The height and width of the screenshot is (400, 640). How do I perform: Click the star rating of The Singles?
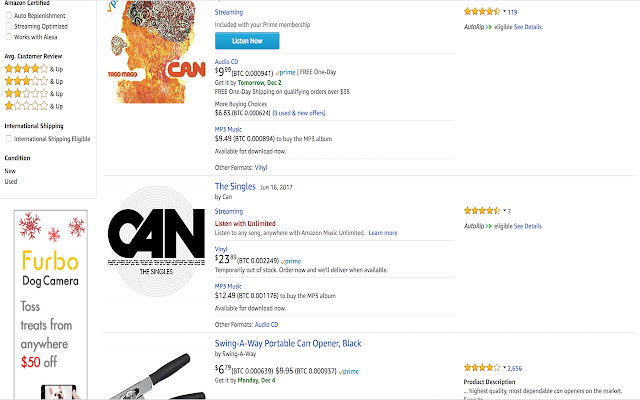[x=482, y=211]
